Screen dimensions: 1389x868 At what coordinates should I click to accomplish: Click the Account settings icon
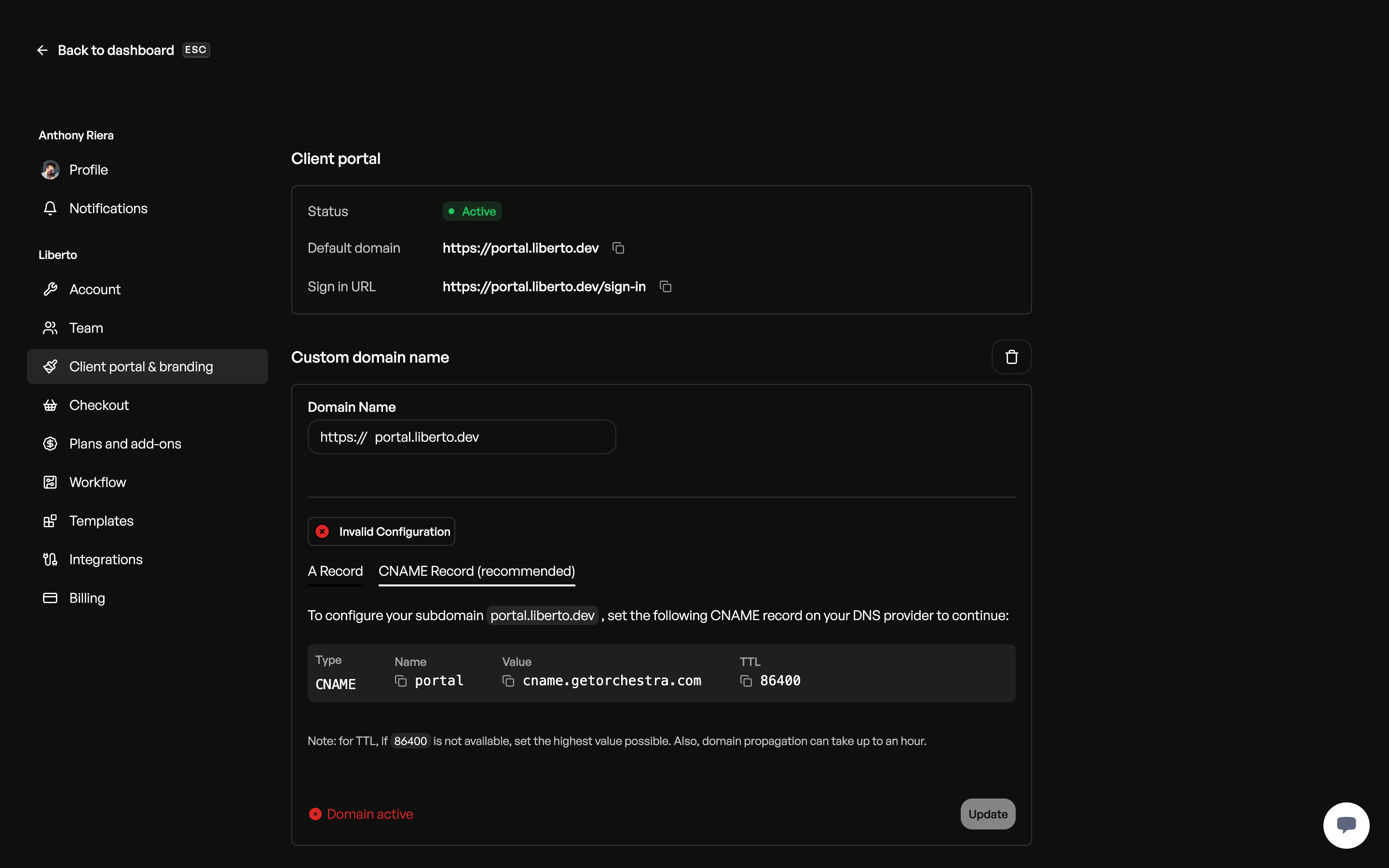[x=49, y=289]
